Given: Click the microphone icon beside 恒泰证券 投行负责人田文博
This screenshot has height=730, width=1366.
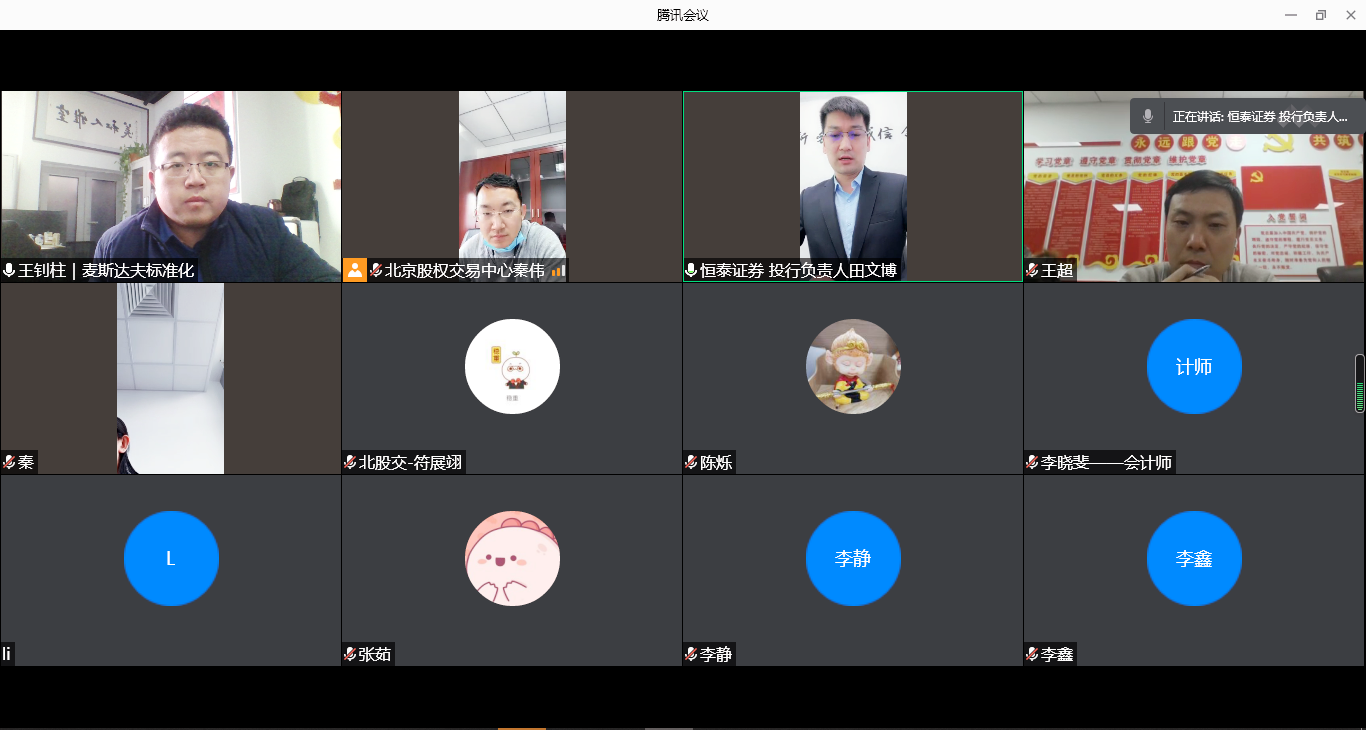Looking at the screenshot, I should [x=691, y=271].
